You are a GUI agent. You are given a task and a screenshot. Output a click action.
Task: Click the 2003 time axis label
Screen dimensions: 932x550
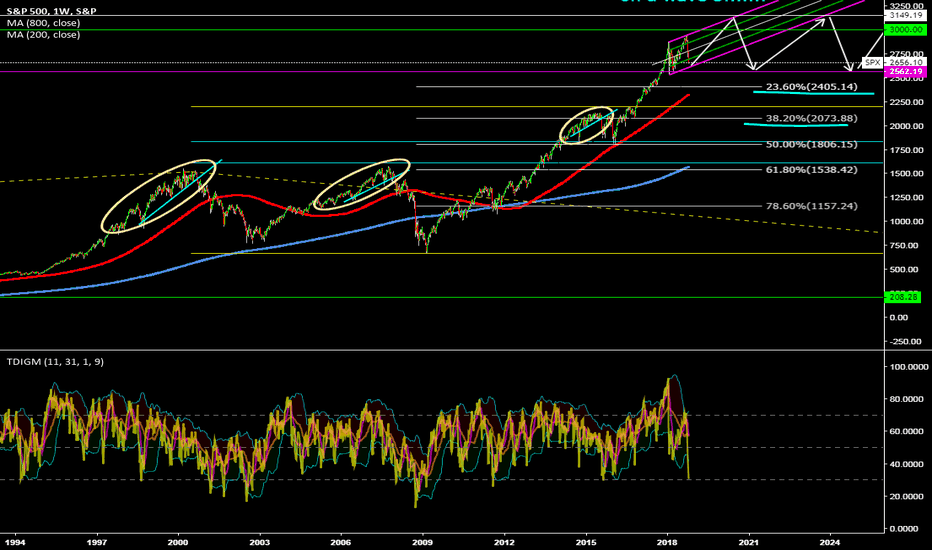259,542
